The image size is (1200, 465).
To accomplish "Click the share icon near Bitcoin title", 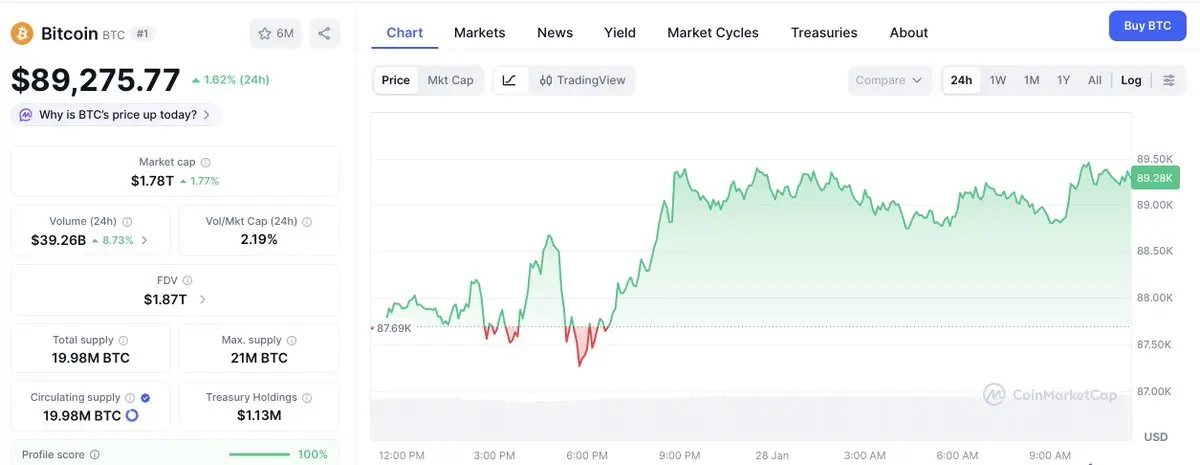I will [324, 33].
